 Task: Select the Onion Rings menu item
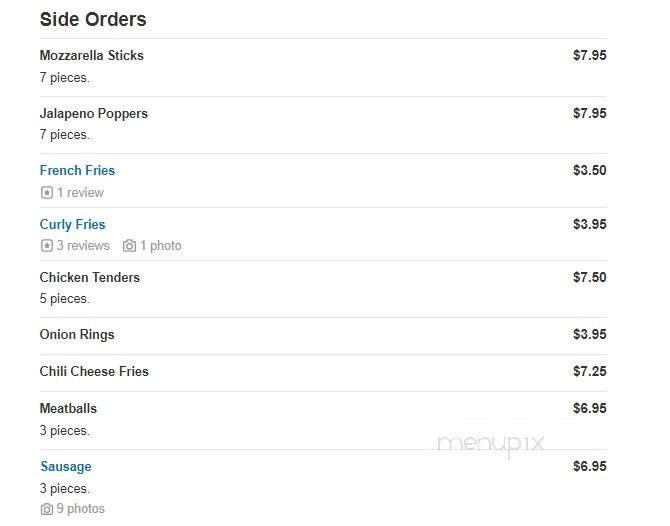click(x=77, y=334)
